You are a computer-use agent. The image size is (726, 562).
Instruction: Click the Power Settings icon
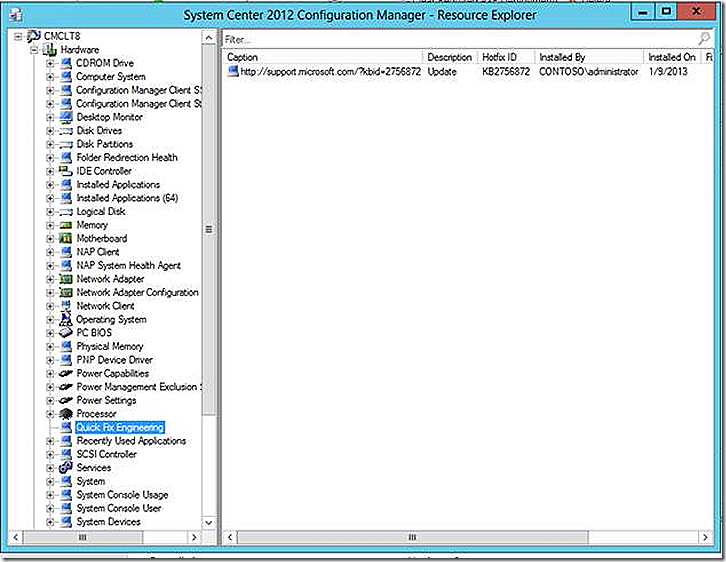pyautogui.click(x=66, y=400)
